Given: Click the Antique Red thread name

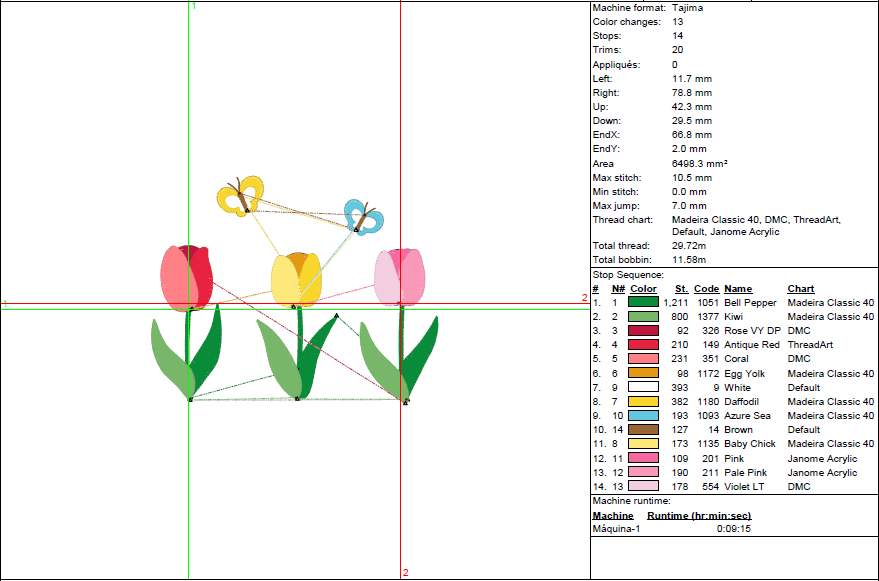Looking at the screenshot, I should (751, 345).
